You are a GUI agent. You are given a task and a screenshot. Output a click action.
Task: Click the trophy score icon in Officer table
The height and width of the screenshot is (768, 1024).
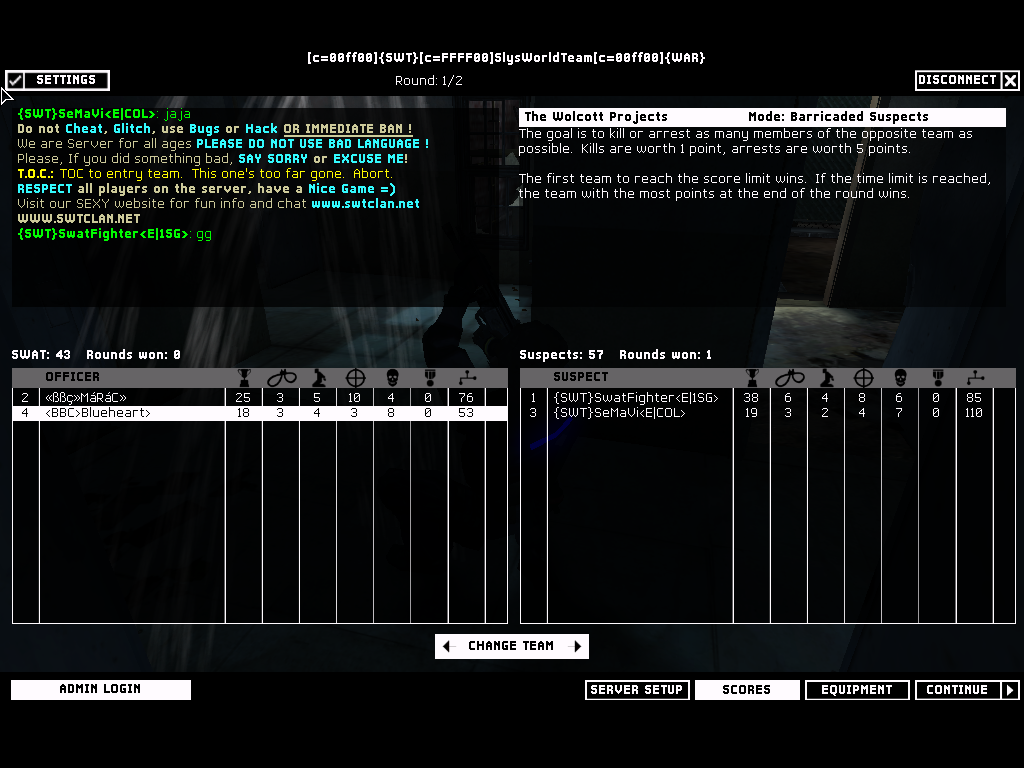(244, 377)
